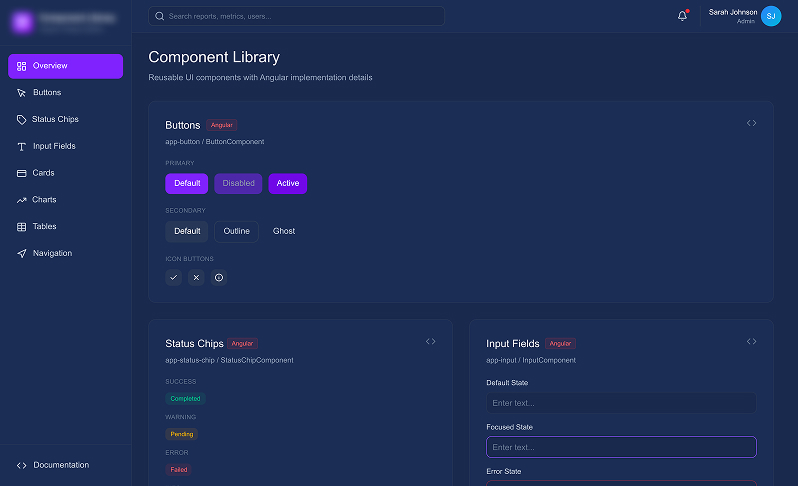
Task: Show code for Input Fields card
Action: click(751, 341)
